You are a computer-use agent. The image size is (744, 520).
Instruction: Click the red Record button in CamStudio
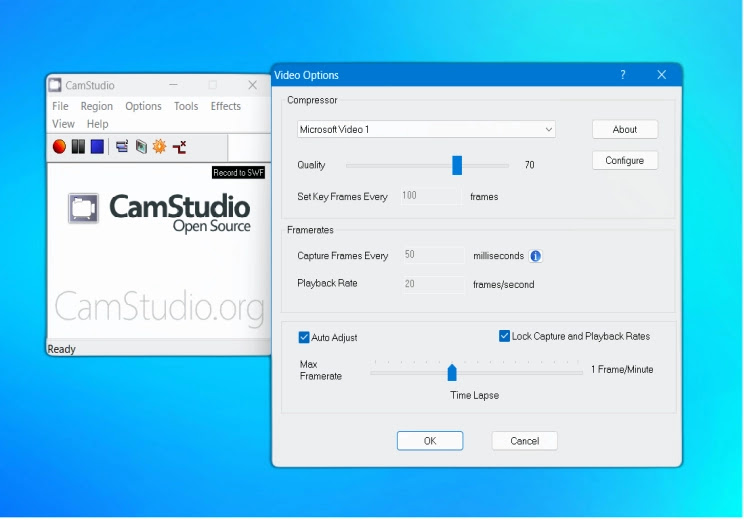pos(59,147)
